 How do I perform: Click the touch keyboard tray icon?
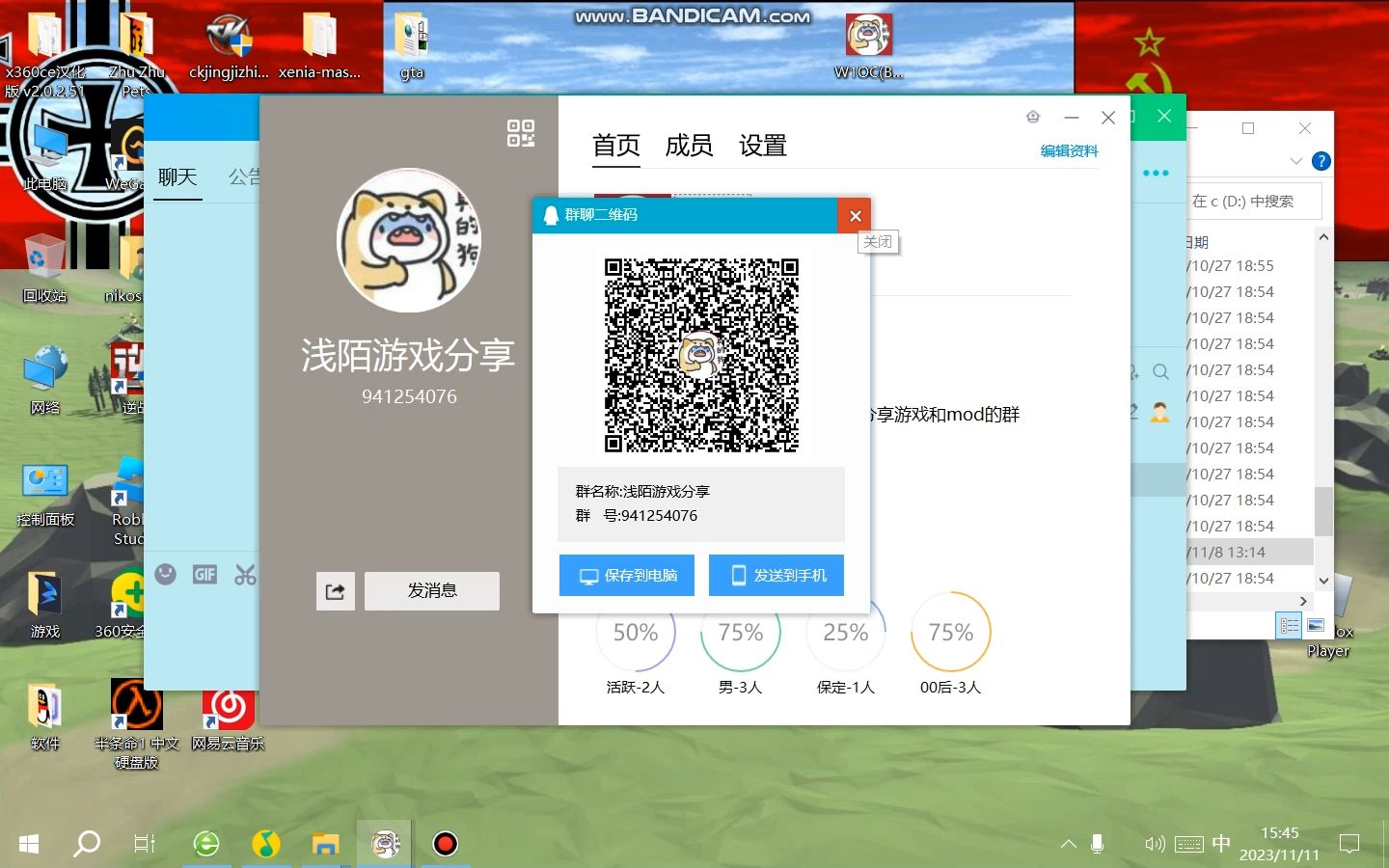(x=1188, y=844)
